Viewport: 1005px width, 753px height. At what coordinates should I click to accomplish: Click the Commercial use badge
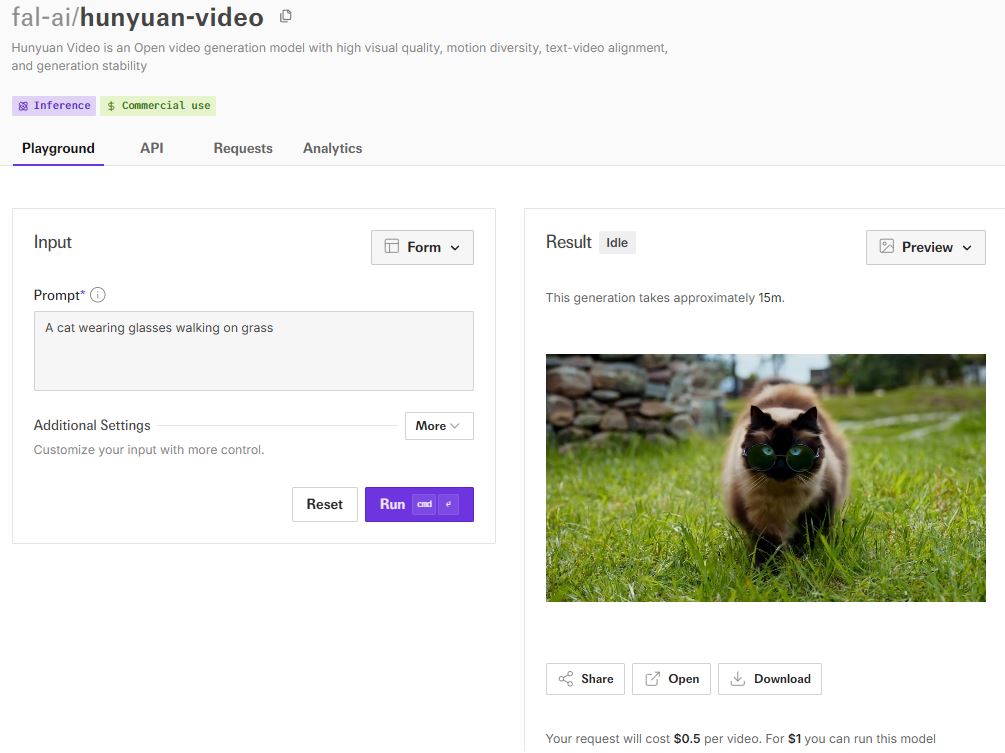tap(158, 106)
